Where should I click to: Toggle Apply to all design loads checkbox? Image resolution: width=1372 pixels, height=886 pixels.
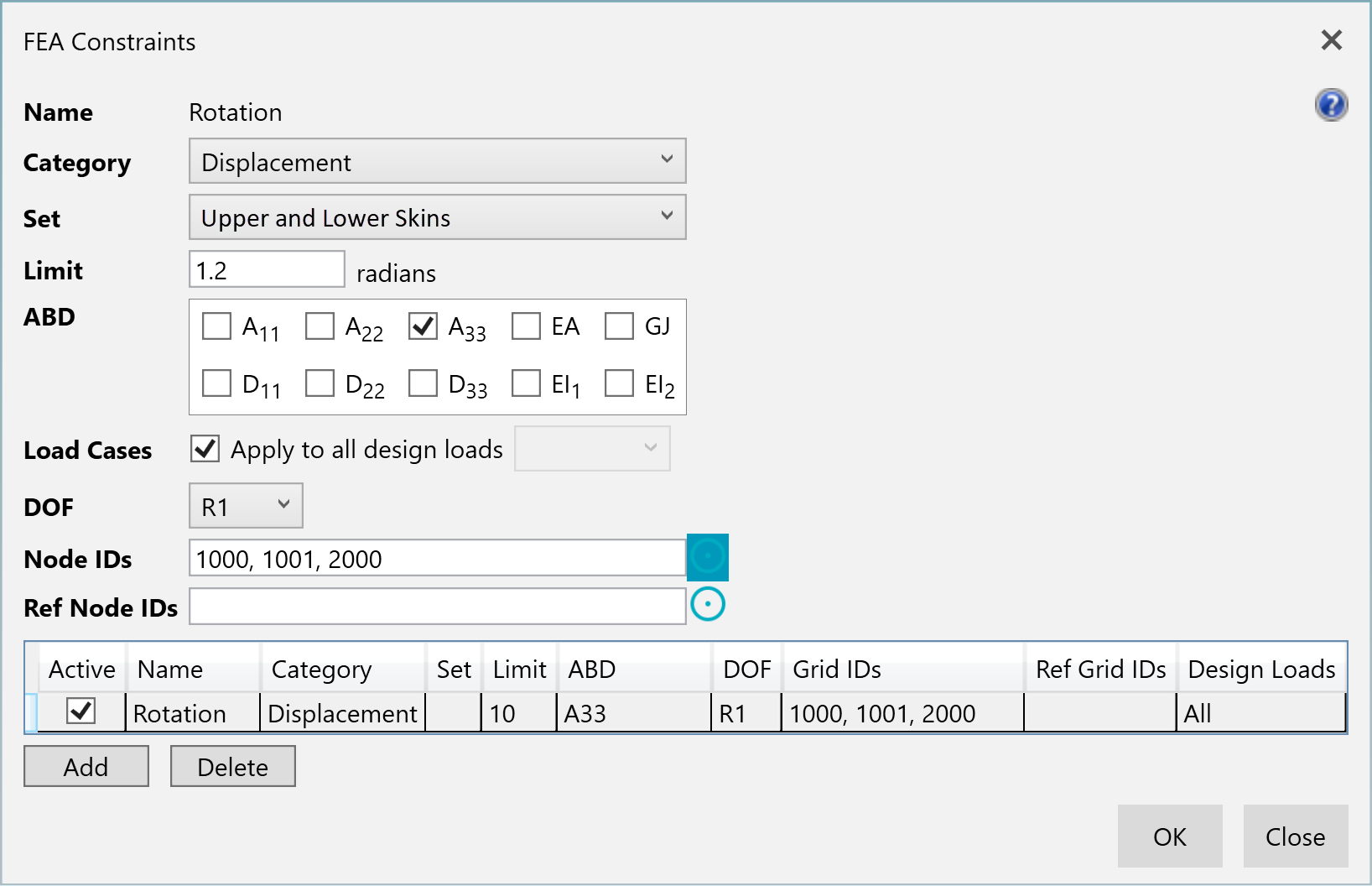pos(205,448)
